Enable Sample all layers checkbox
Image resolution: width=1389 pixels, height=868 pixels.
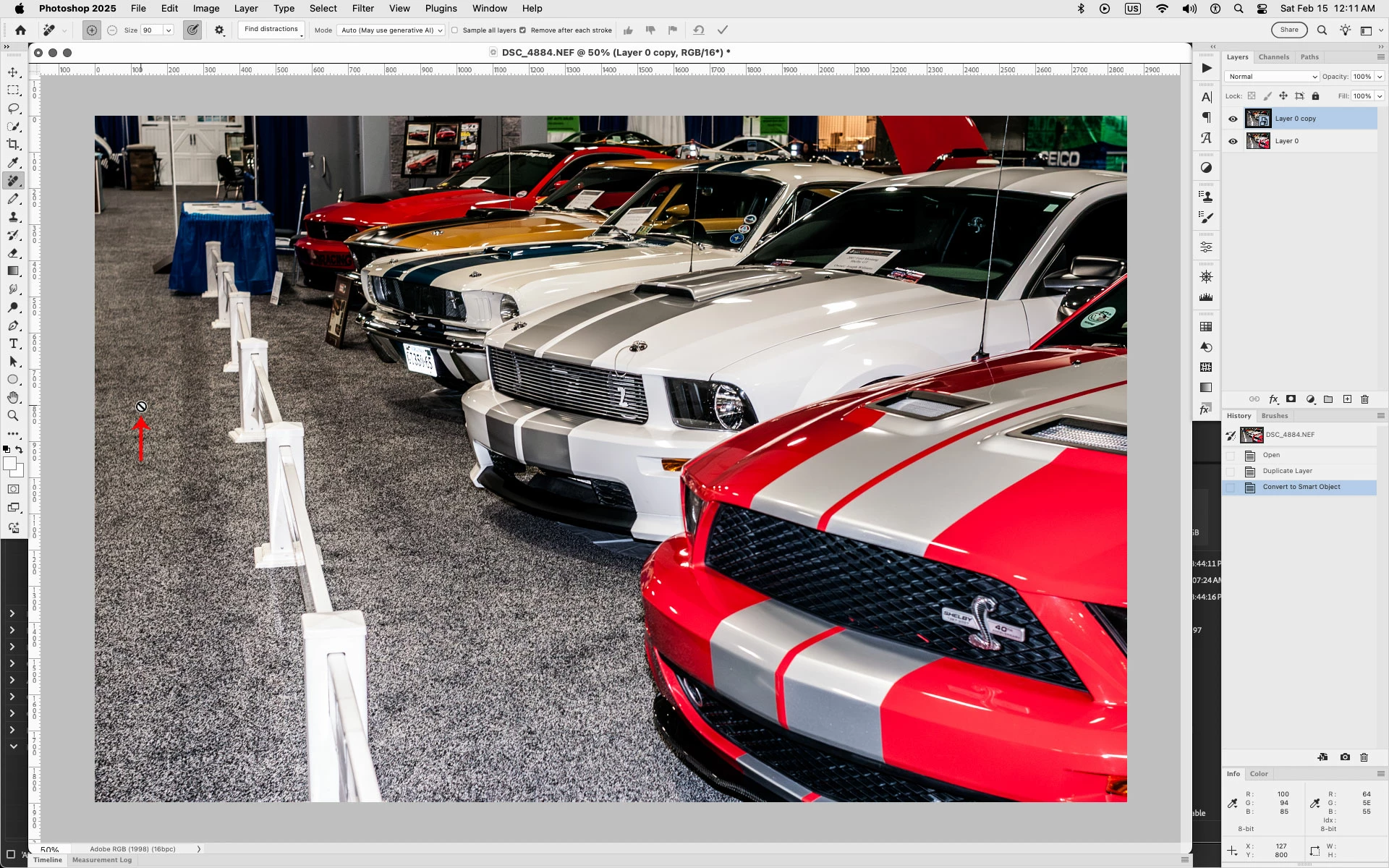(455, 30)
